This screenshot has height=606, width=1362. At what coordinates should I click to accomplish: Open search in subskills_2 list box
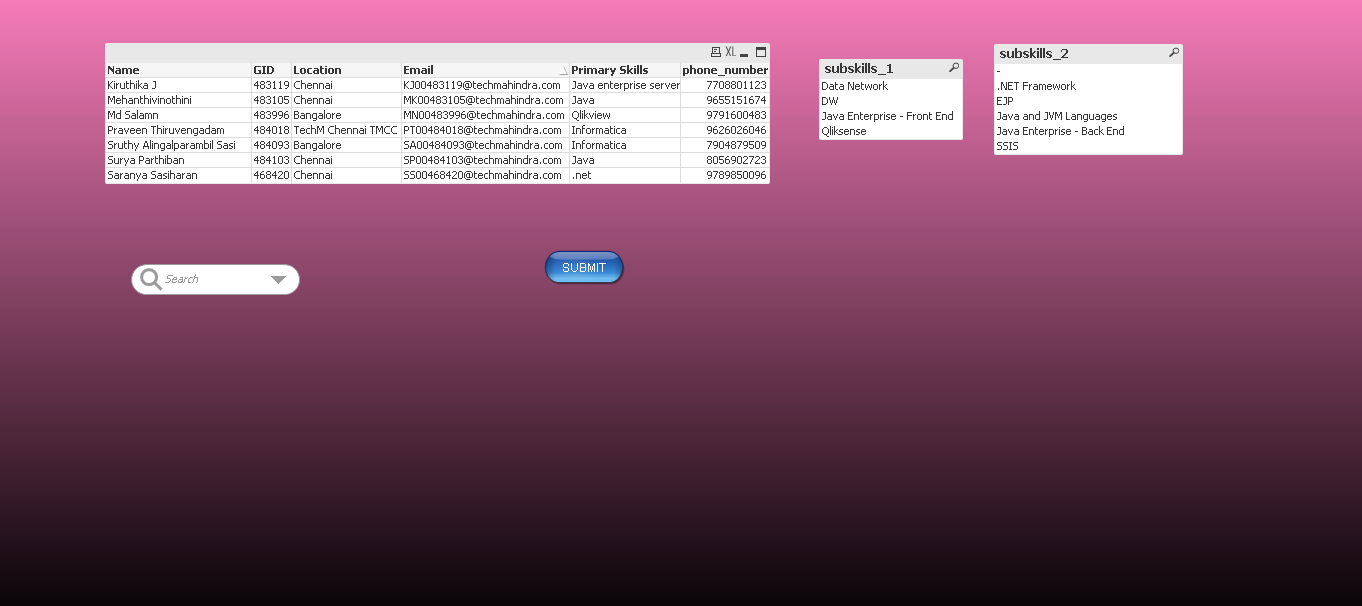tap(1174, 53)
